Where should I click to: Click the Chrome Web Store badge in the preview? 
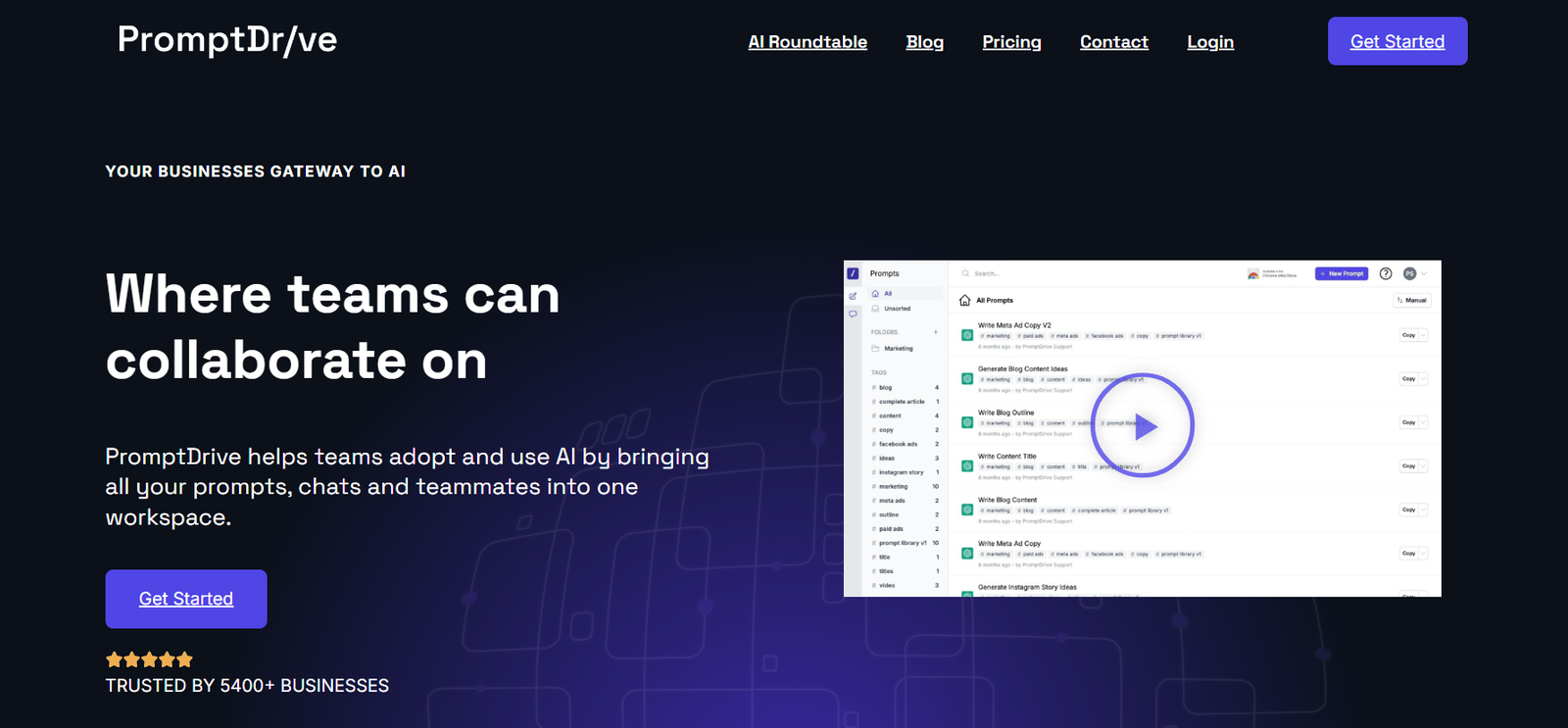[x=1272, y=273]
